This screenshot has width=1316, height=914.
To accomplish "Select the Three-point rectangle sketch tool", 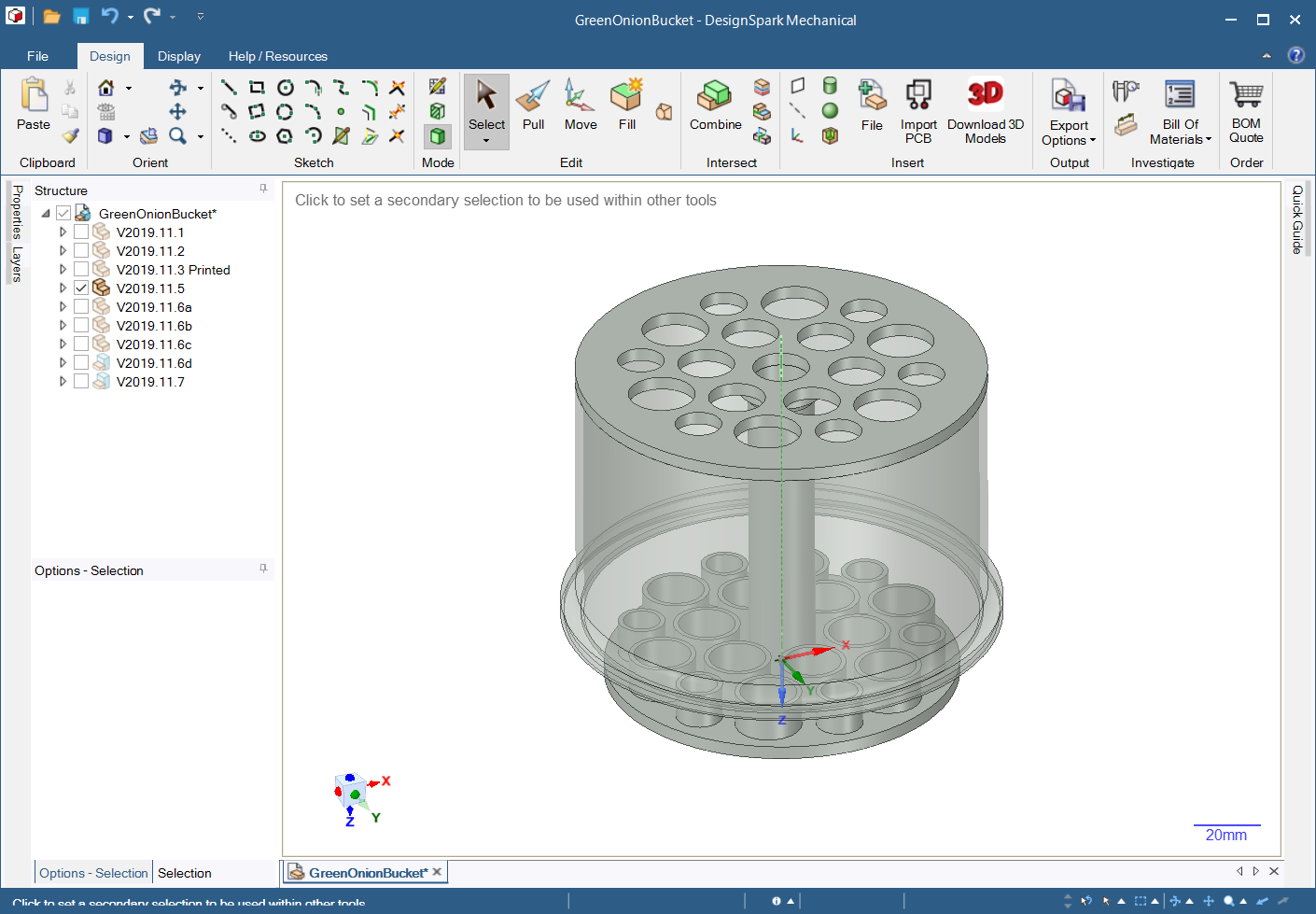I will coord(257,112).
